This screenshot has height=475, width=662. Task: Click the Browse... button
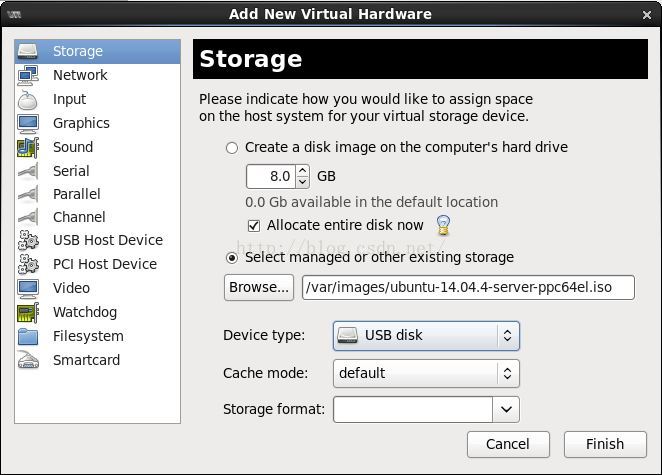point(259,288)
